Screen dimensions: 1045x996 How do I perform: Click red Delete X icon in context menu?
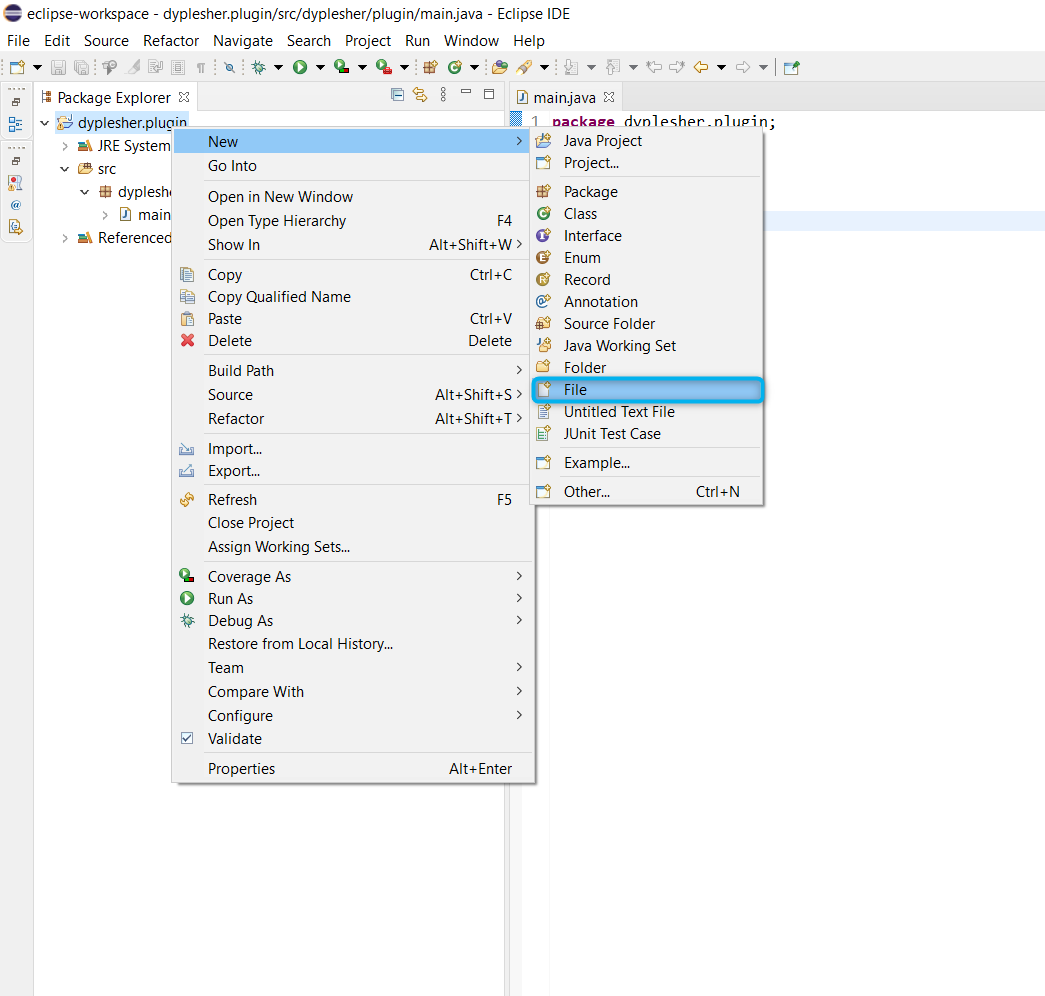(187, 340)
